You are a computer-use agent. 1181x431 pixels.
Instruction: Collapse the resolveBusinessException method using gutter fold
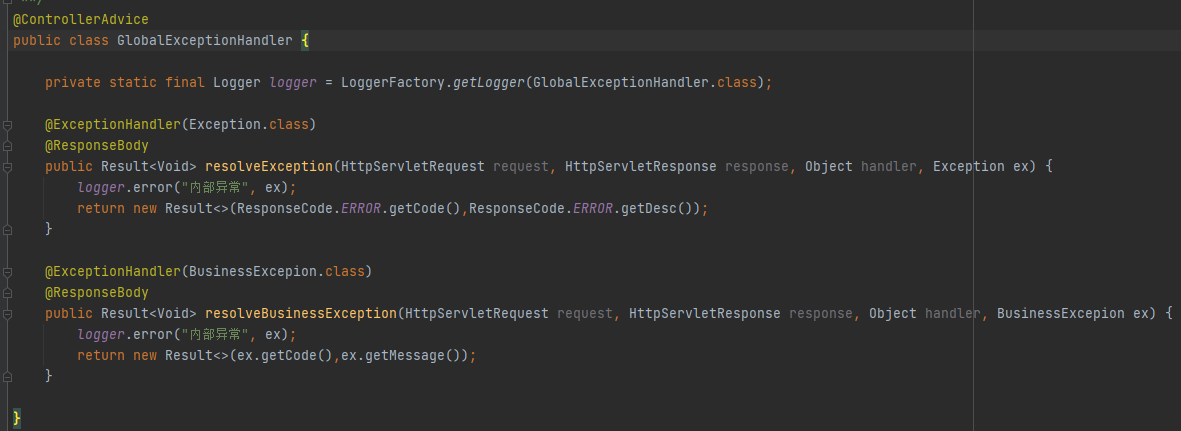click(x=8, y=314)
